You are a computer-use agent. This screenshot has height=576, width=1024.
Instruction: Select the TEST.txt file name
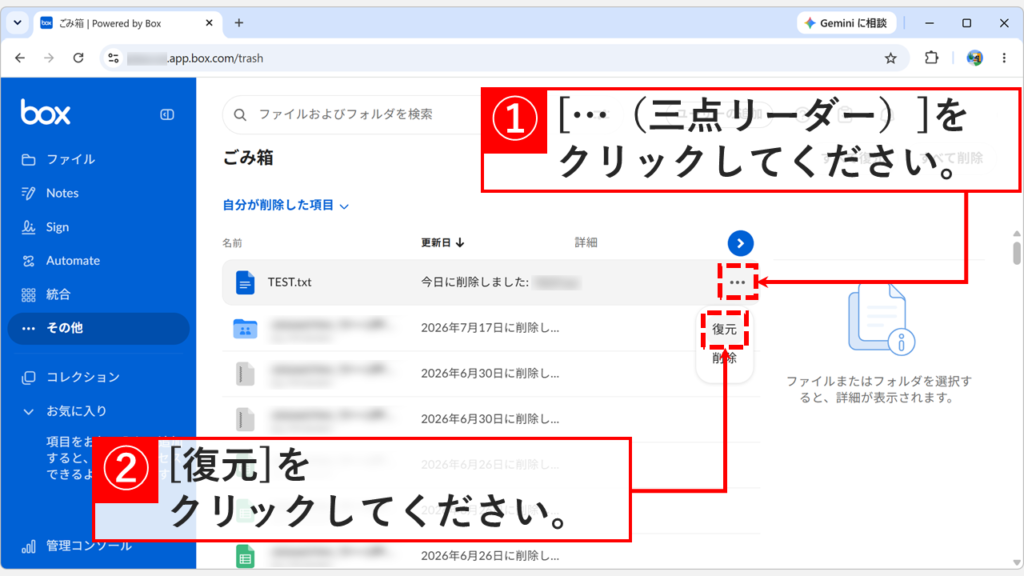[289, 282]
